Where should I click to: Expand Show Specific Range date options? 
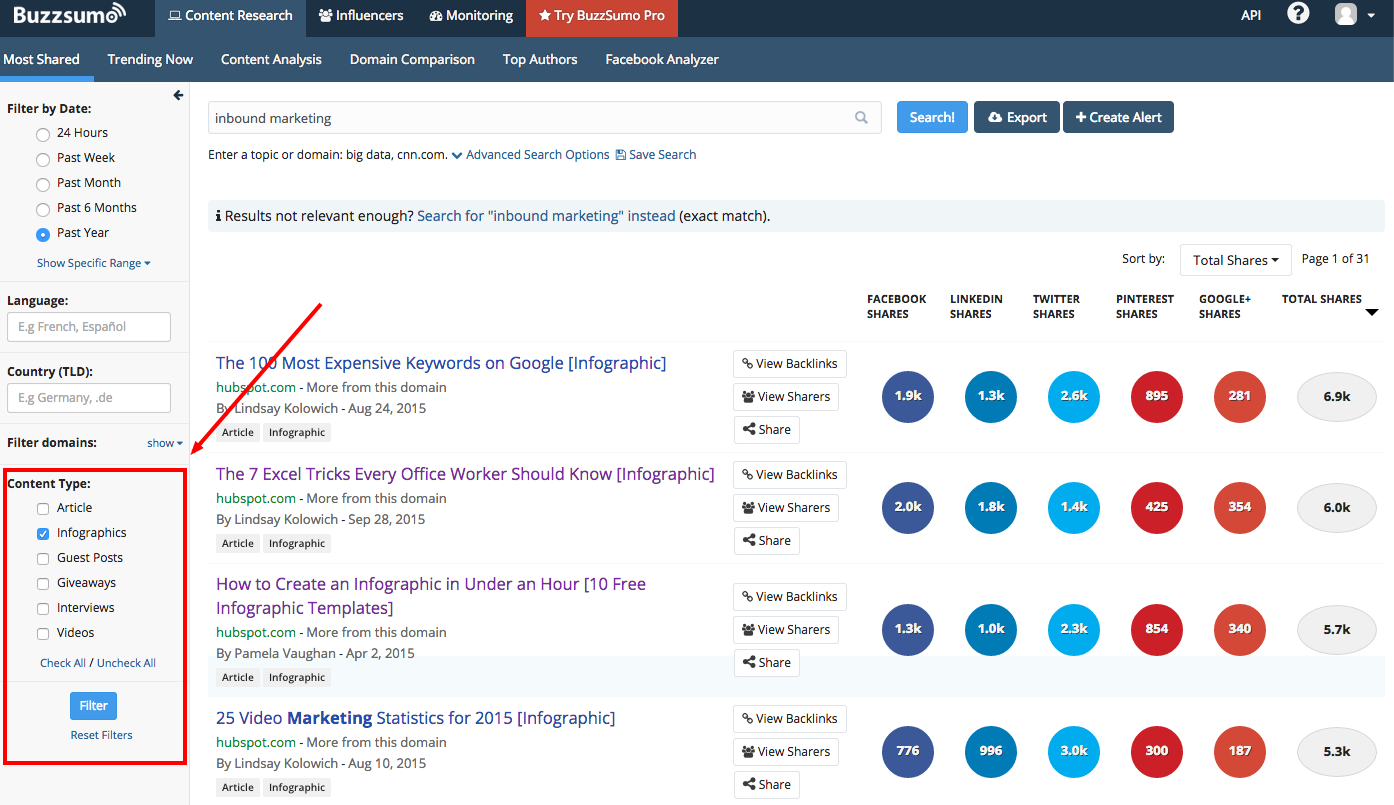point(93,263)
